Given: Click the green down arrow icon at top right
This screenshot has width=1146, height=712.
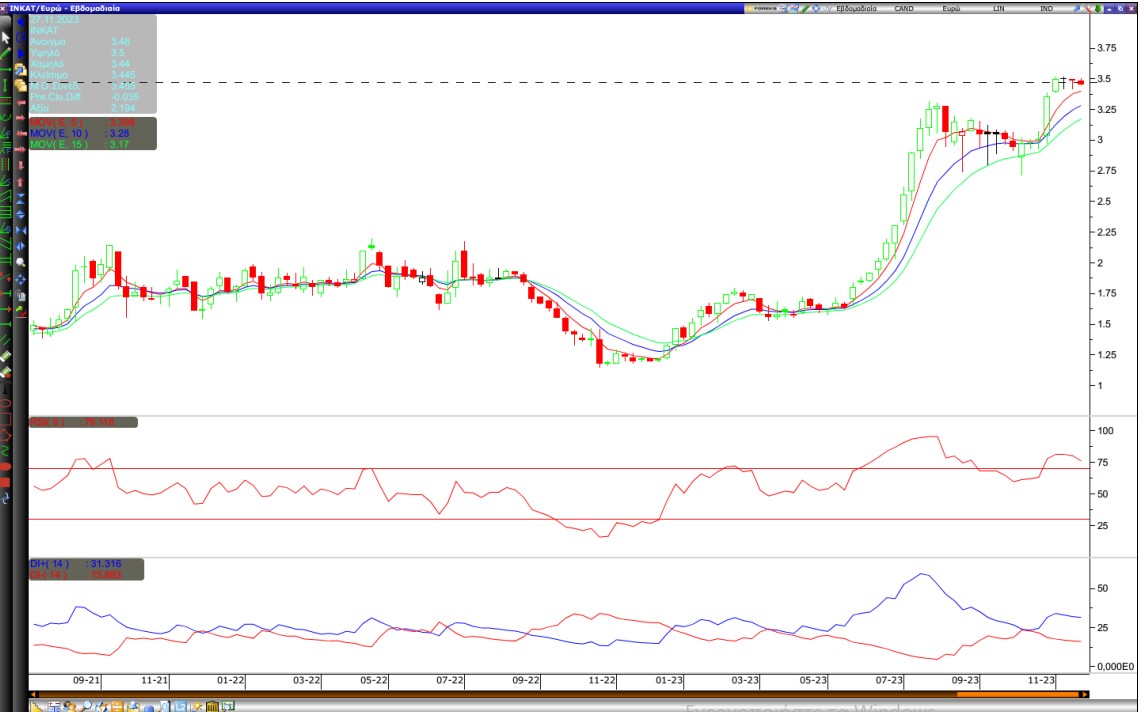Looking at the screenshot, I should click(1096, 8).
